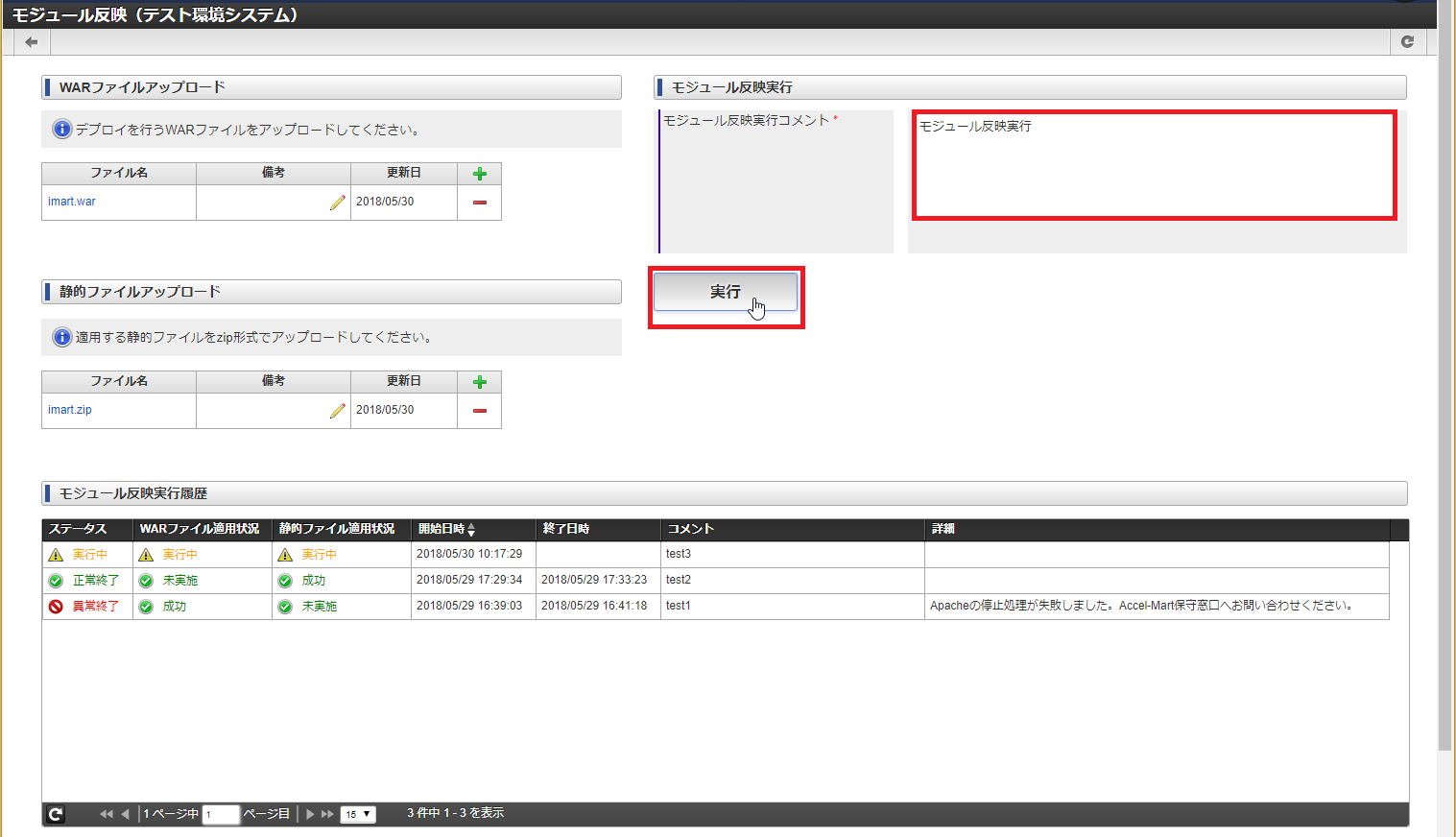The width and height of the screenshot is (1456, 837).
Task: Click end time 2018/05/29 16:41:18
Action: (x=594, y=606)
